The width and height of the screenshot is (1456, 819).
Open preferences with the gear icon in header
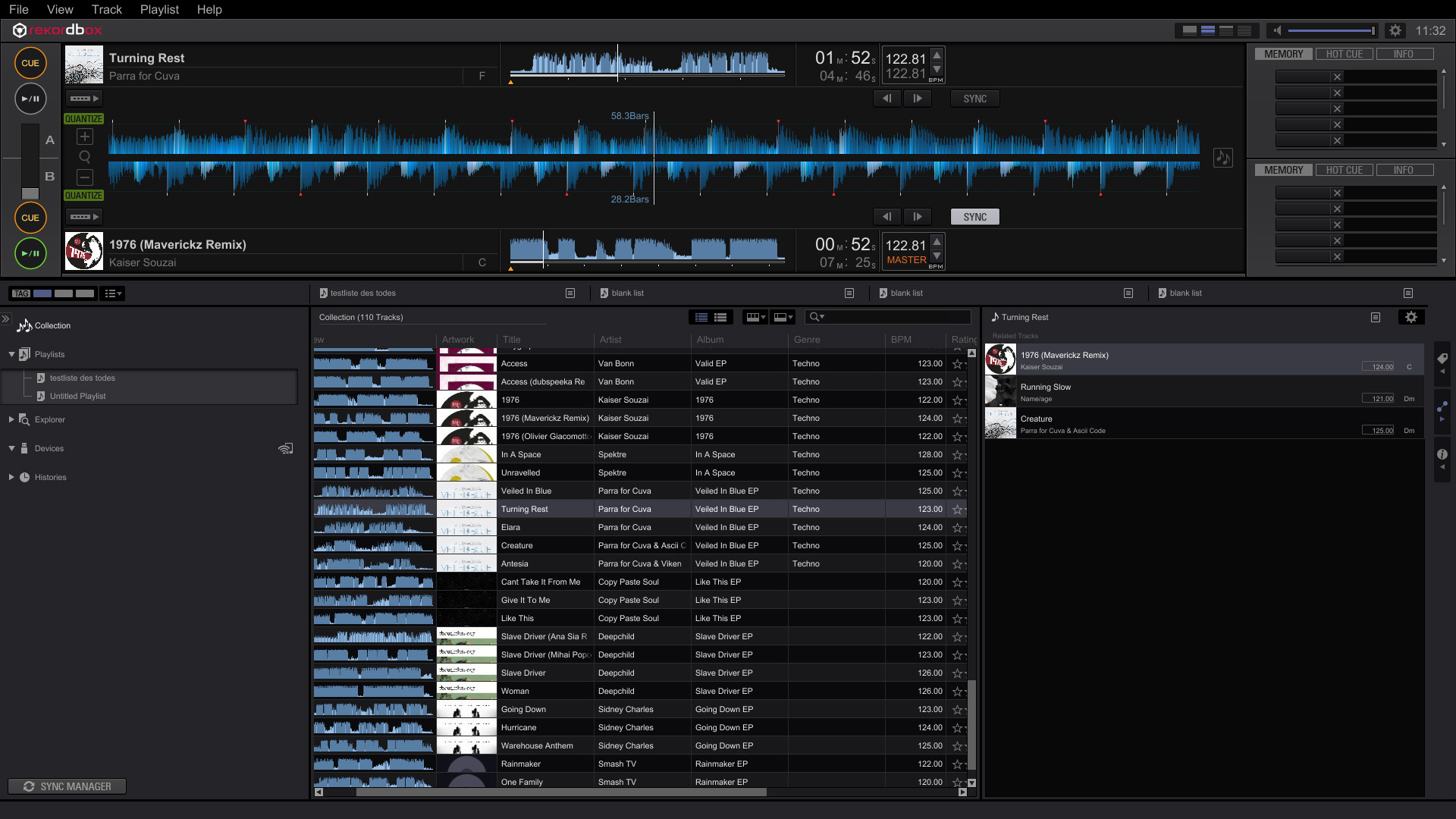point(1395,30)
